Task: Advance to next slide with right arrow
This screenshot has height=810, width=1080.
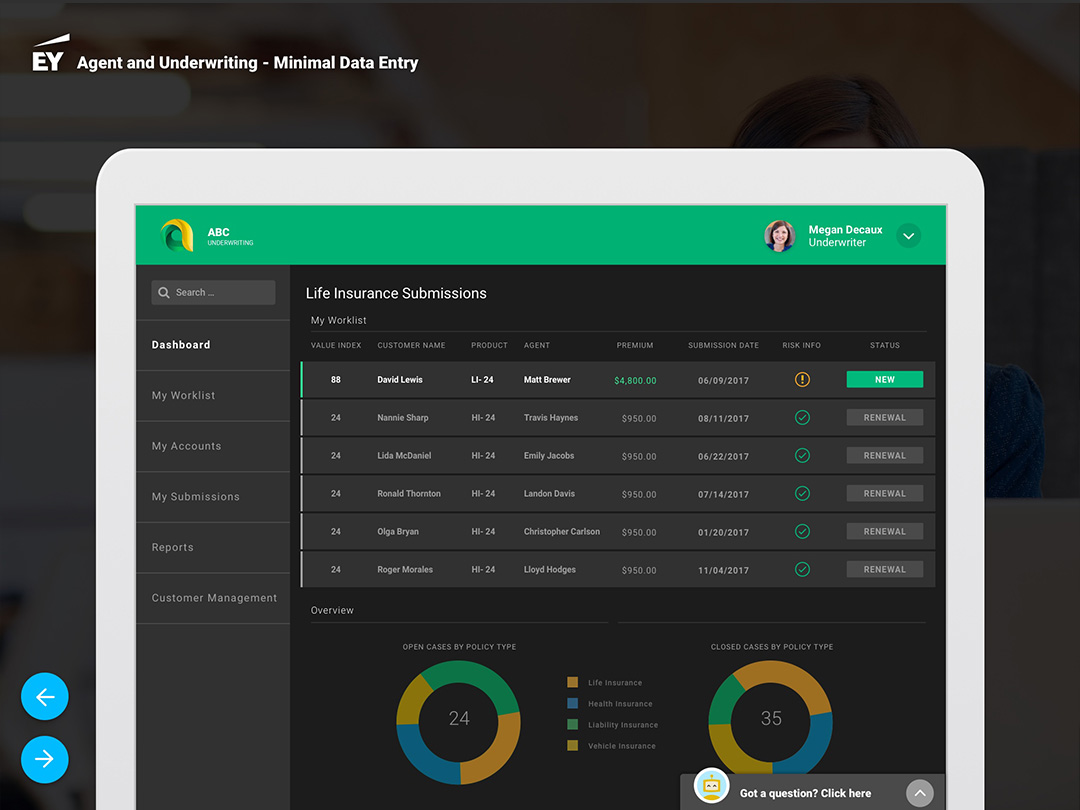Action: tap(45, 760)
